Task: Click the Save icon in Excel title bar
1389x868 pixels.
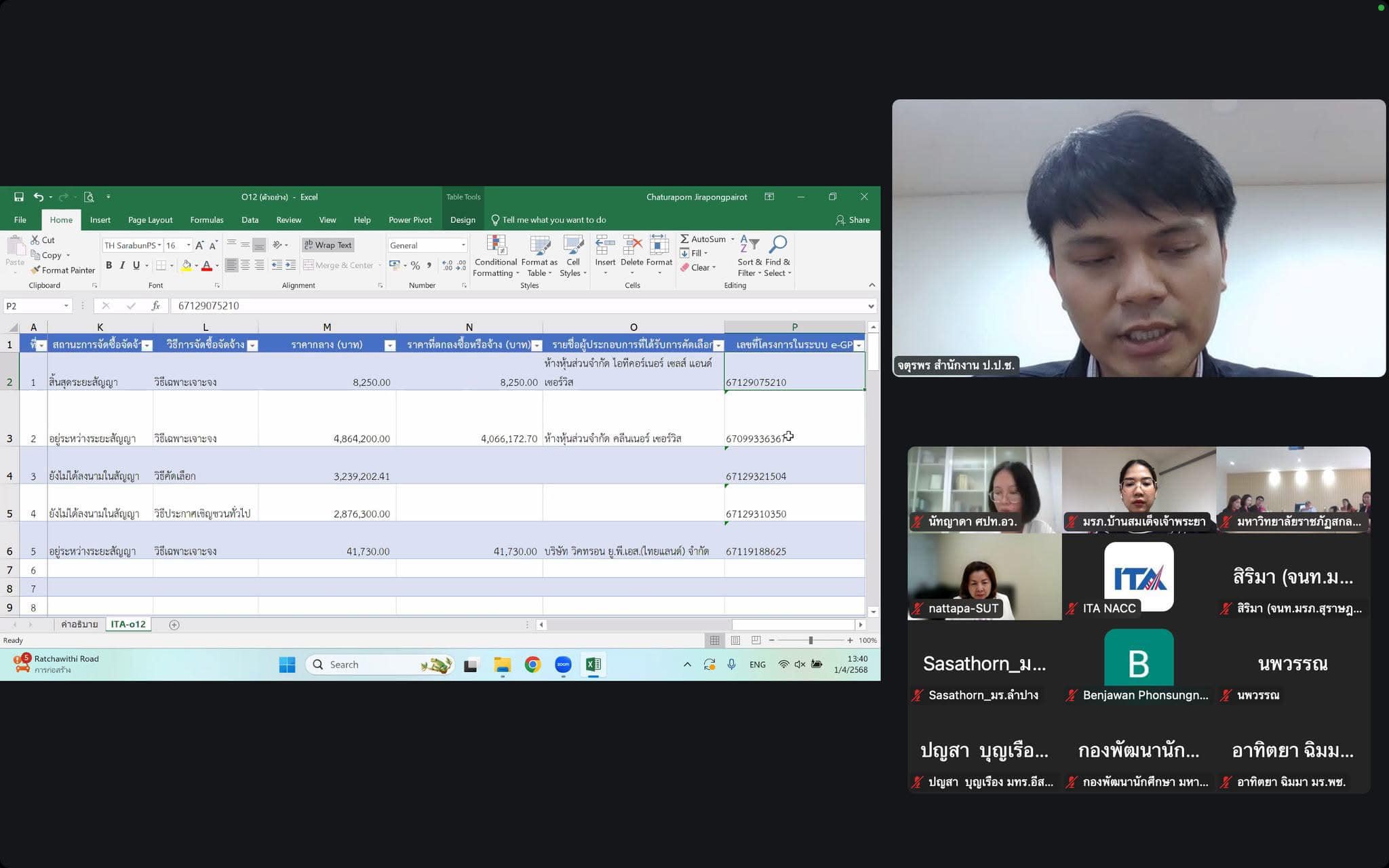Action: pos(19,197)
